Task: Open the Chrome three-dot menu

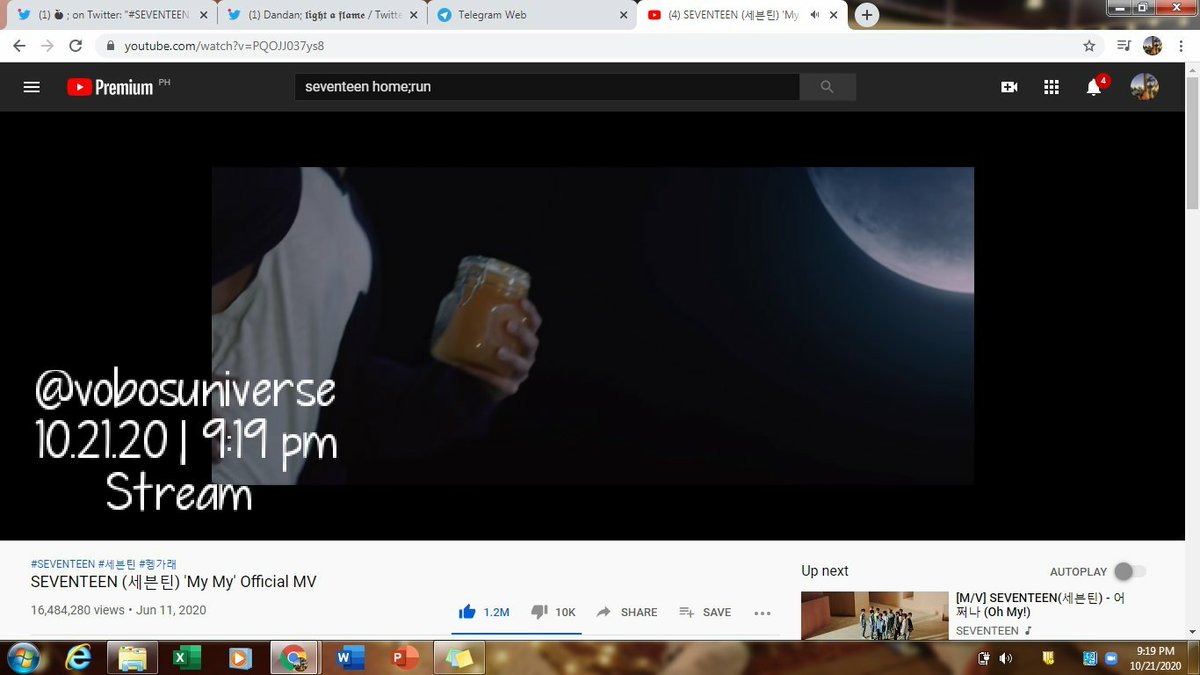Action: pos(1180,45)
